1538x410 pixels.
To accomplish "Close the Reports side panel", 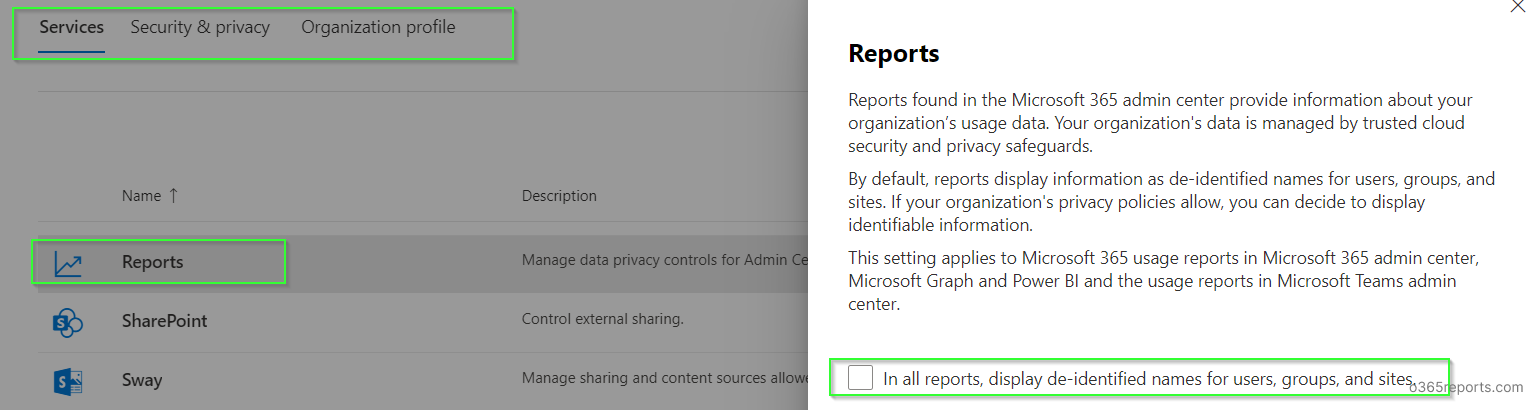I will 1522,6.
